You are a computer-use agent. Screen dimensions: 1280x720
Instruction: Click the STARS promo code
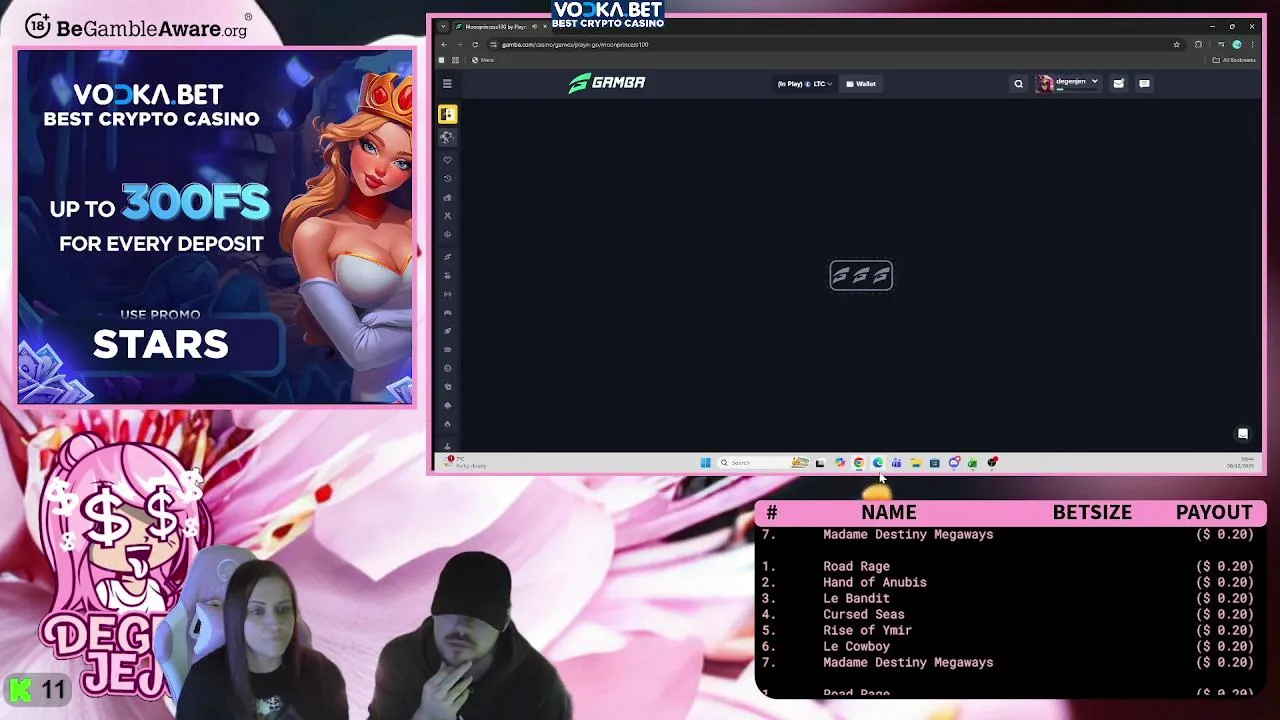coord(161,345)
